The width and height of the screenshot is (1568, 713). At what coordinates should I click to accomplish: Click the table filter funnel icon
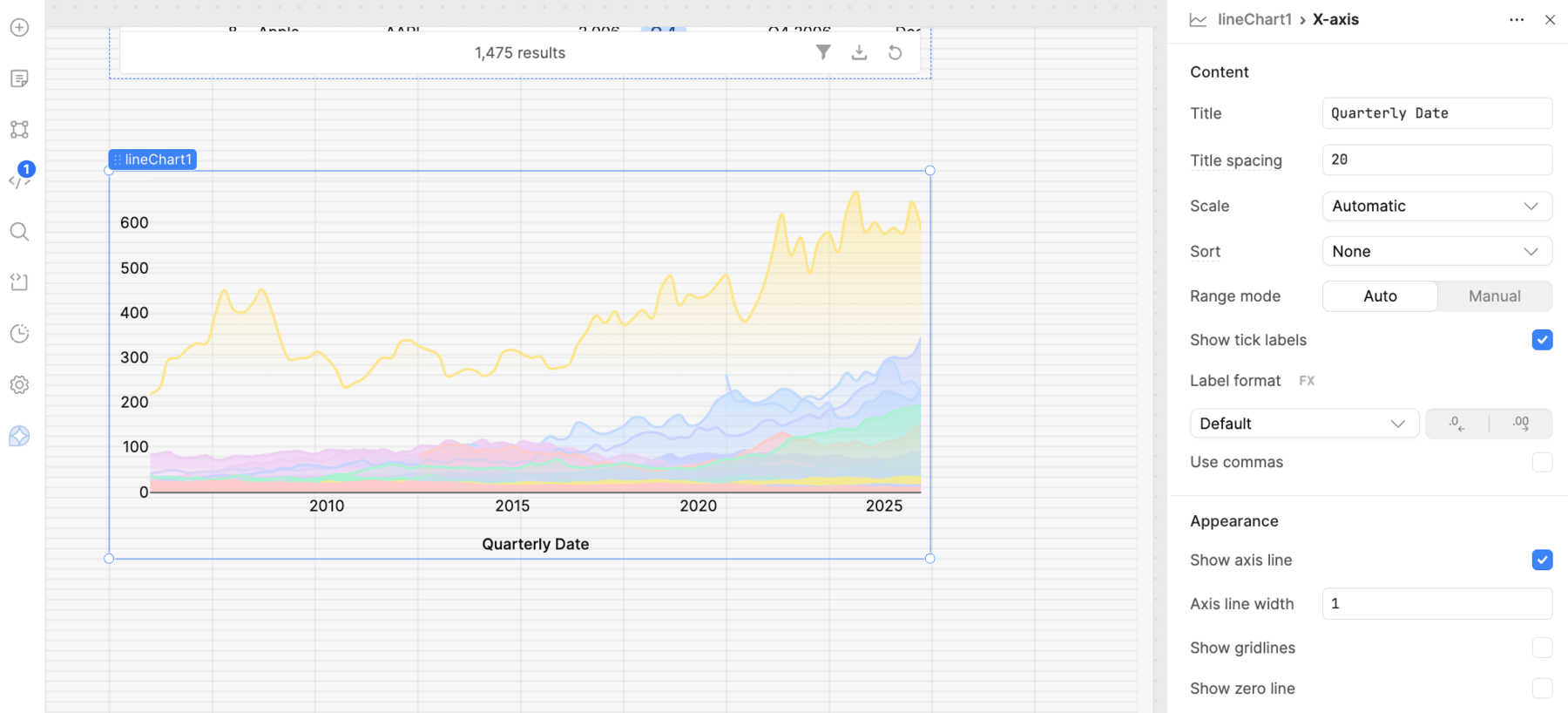pos(823,52)
